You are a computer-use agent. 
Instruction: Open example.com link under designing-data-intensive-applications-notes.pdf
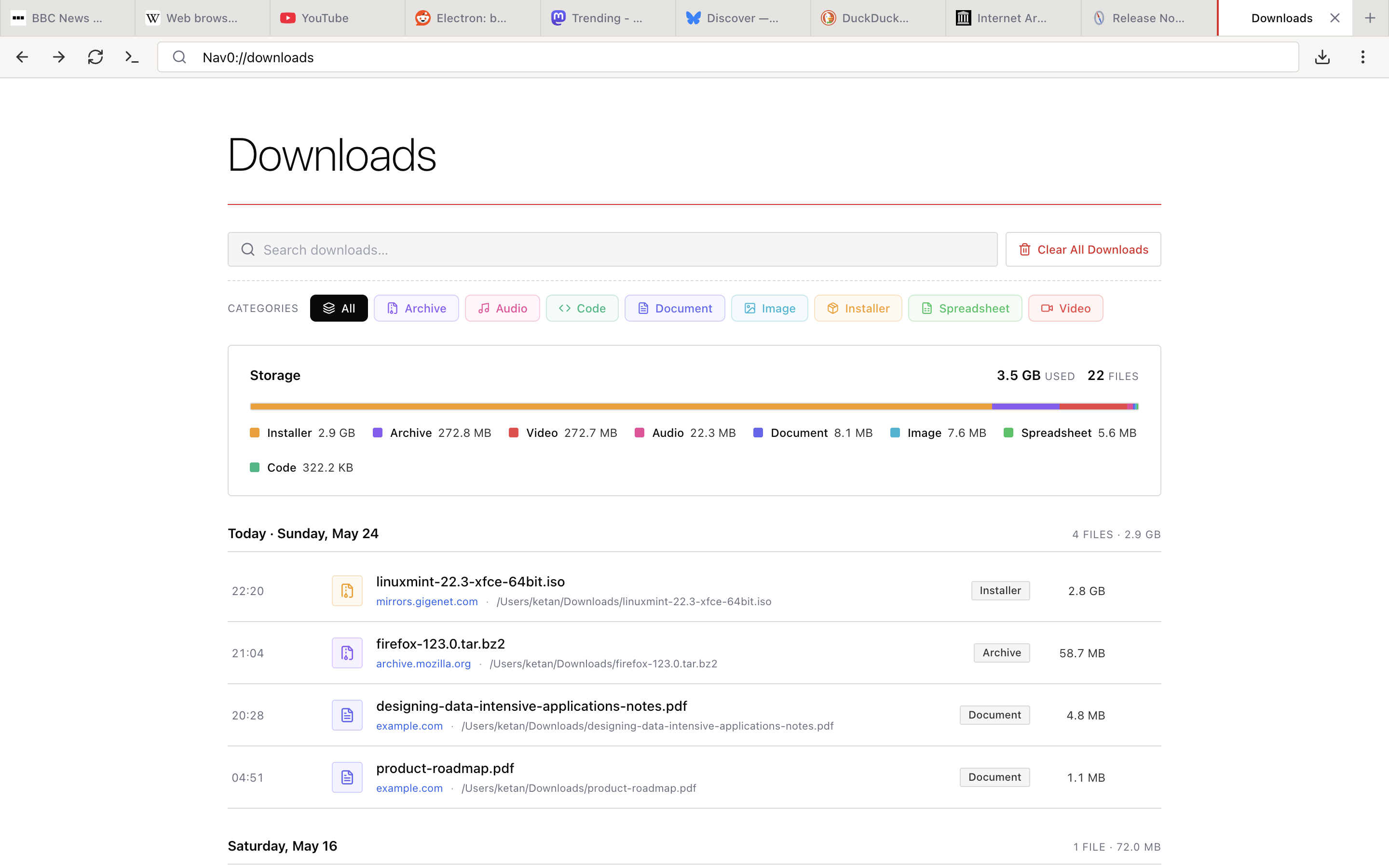coord(409,726)
